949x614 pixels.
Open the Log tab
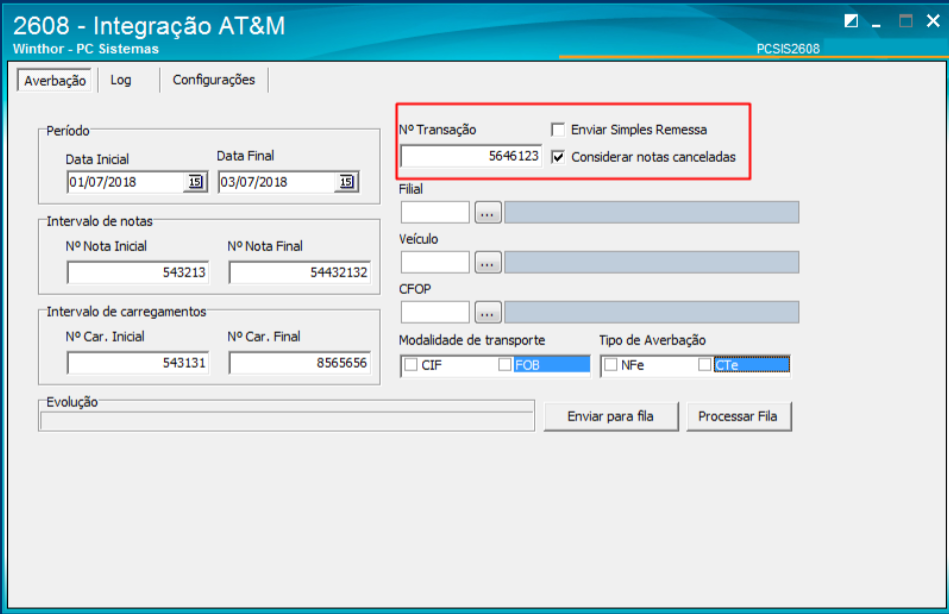click(x=120, y=80)
